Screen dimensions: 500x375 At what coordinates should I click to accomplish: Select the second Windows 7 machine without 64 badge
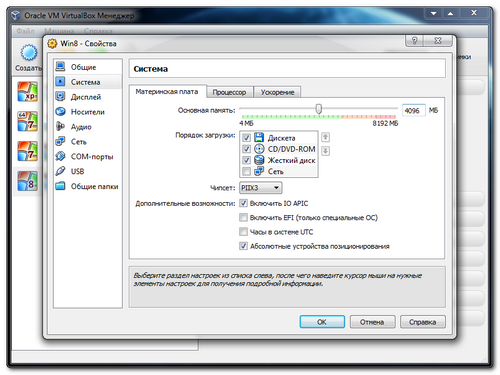tap(27, 151)
